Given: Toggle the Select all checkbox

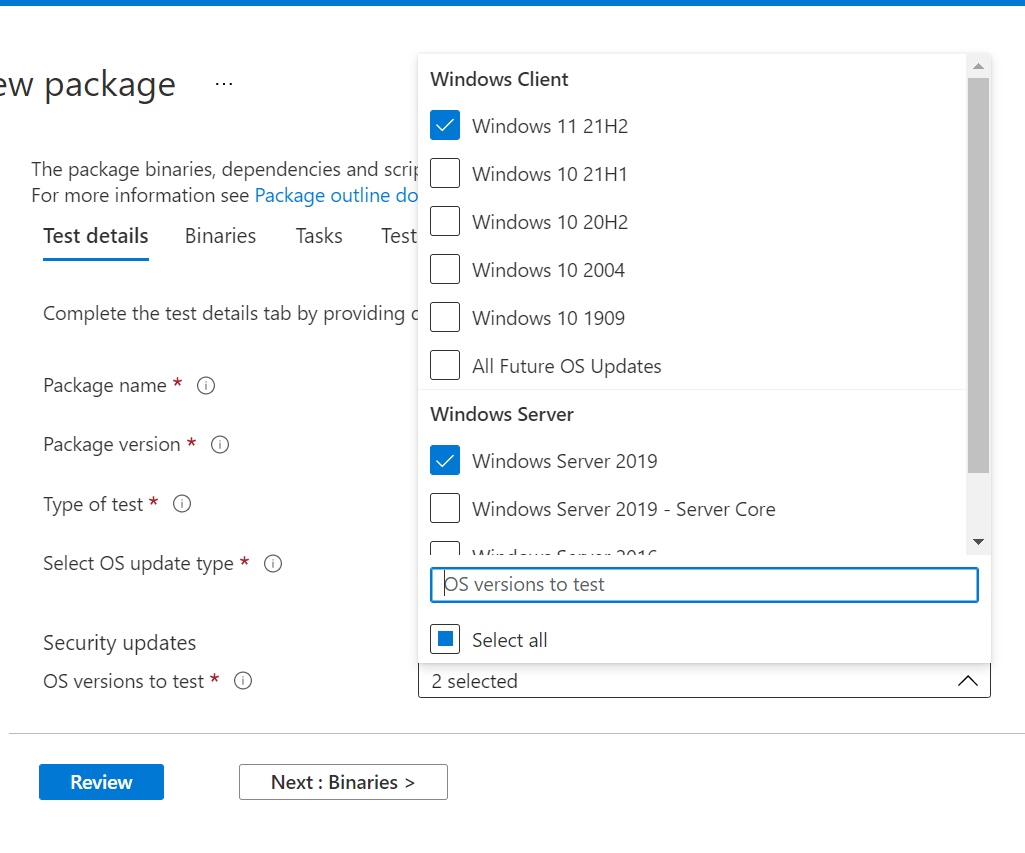Looking at the screenshot, I should pyautogui.click(x=445, y=640).
